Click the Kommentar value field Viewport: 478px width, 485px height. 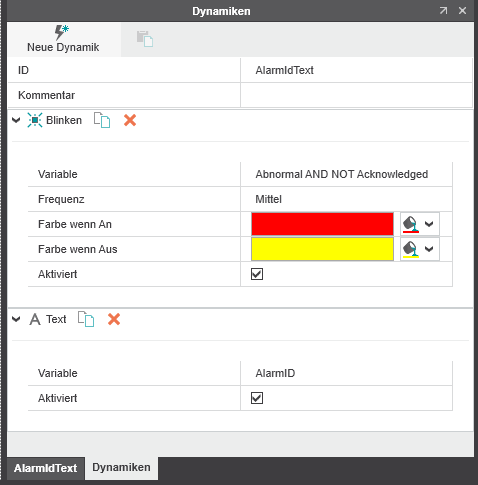356,95
